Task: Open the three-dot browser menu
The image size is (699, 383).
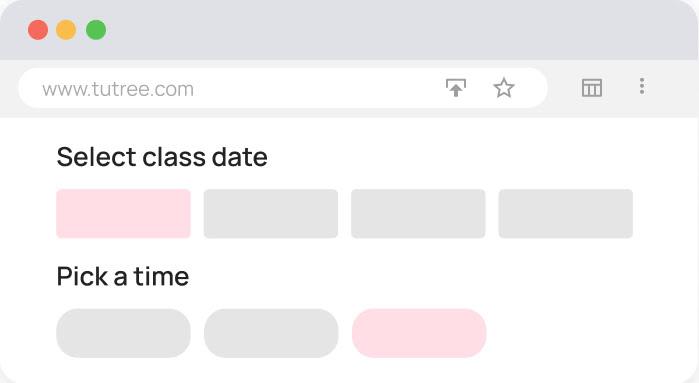Action: pos(642,86)
